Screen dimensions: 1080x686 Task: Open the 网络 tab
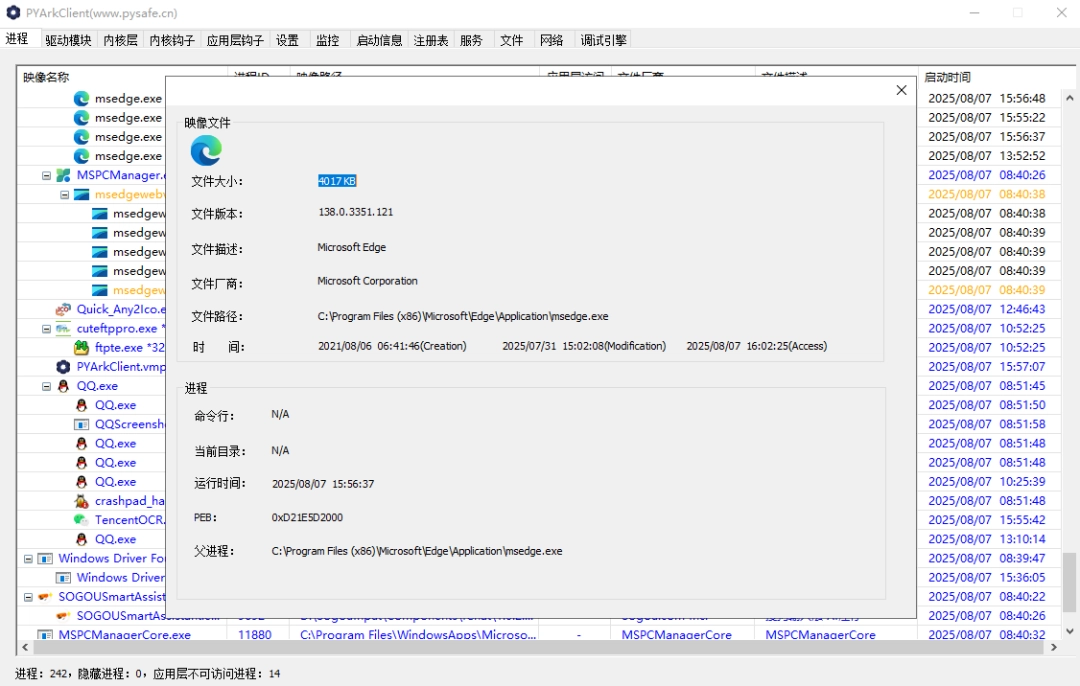tap(552, 40)
